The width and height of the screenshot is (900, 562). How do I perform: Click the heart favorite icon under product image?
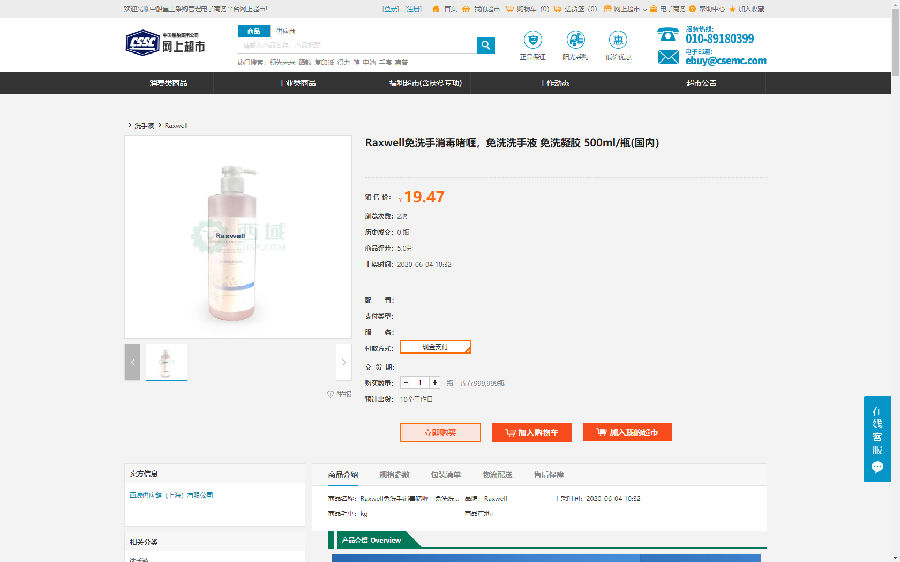(330, 394)
